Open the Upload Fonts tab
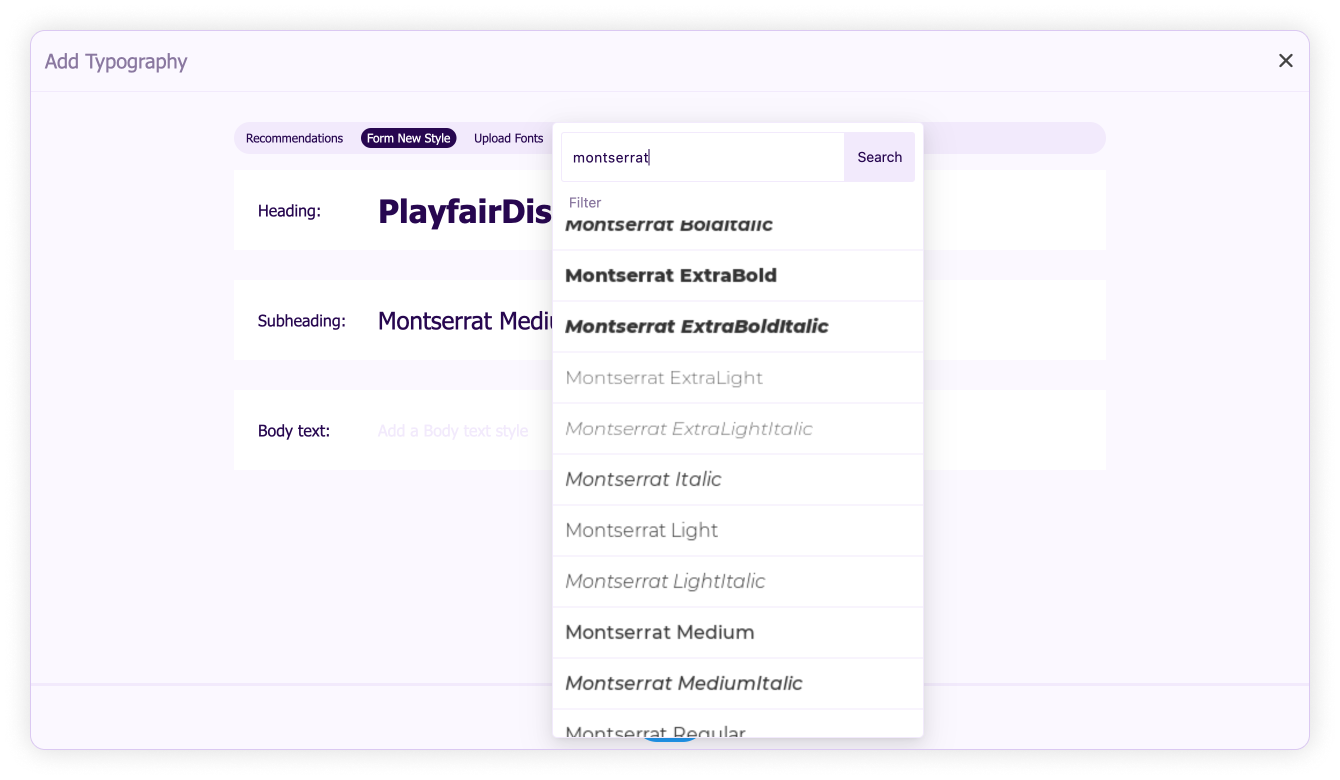Image resolution: width=1340 pixels, height=780 pixels. 508,138
